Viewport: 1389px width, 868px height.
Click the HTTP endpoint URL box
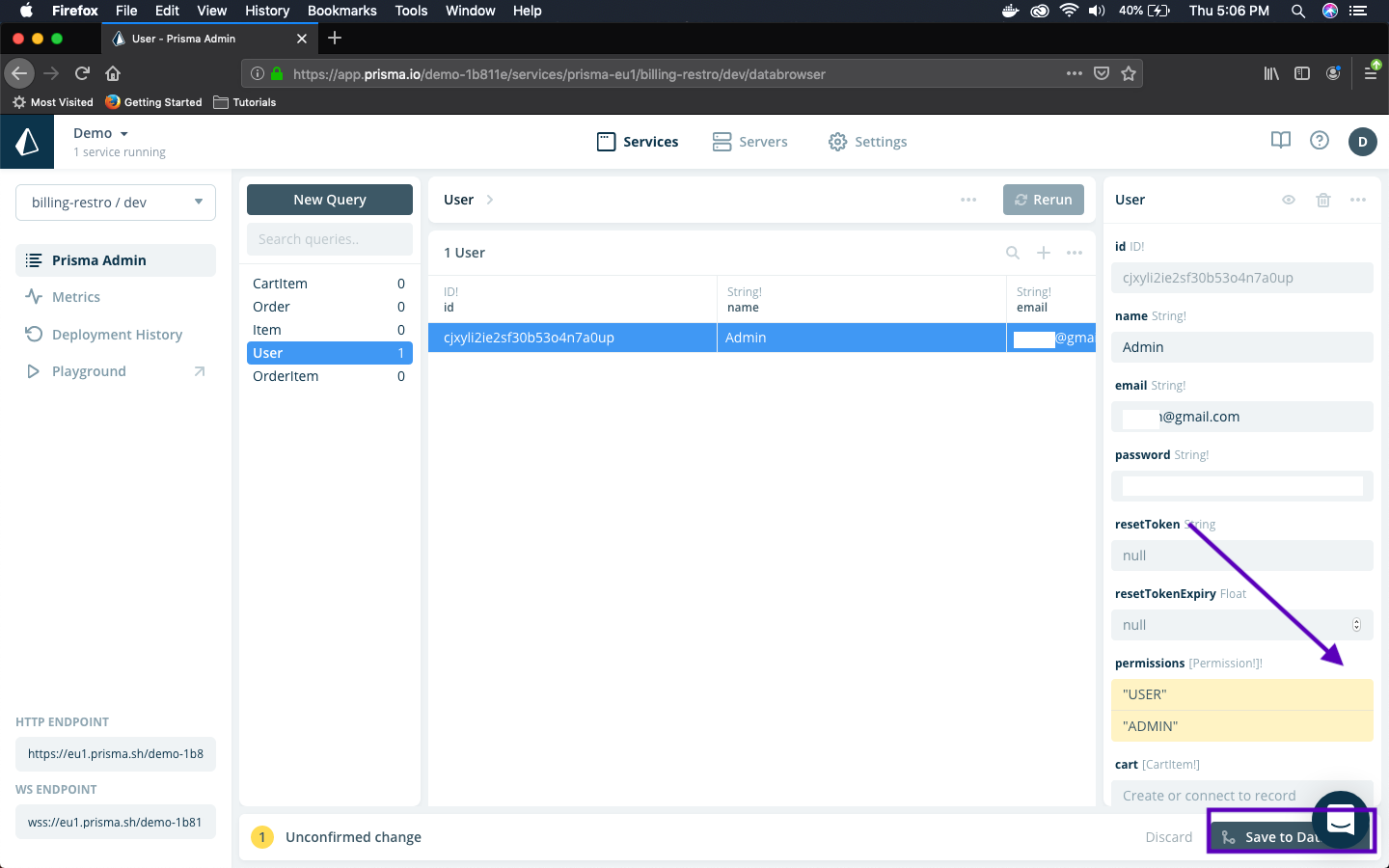click(x=116, y=754)
